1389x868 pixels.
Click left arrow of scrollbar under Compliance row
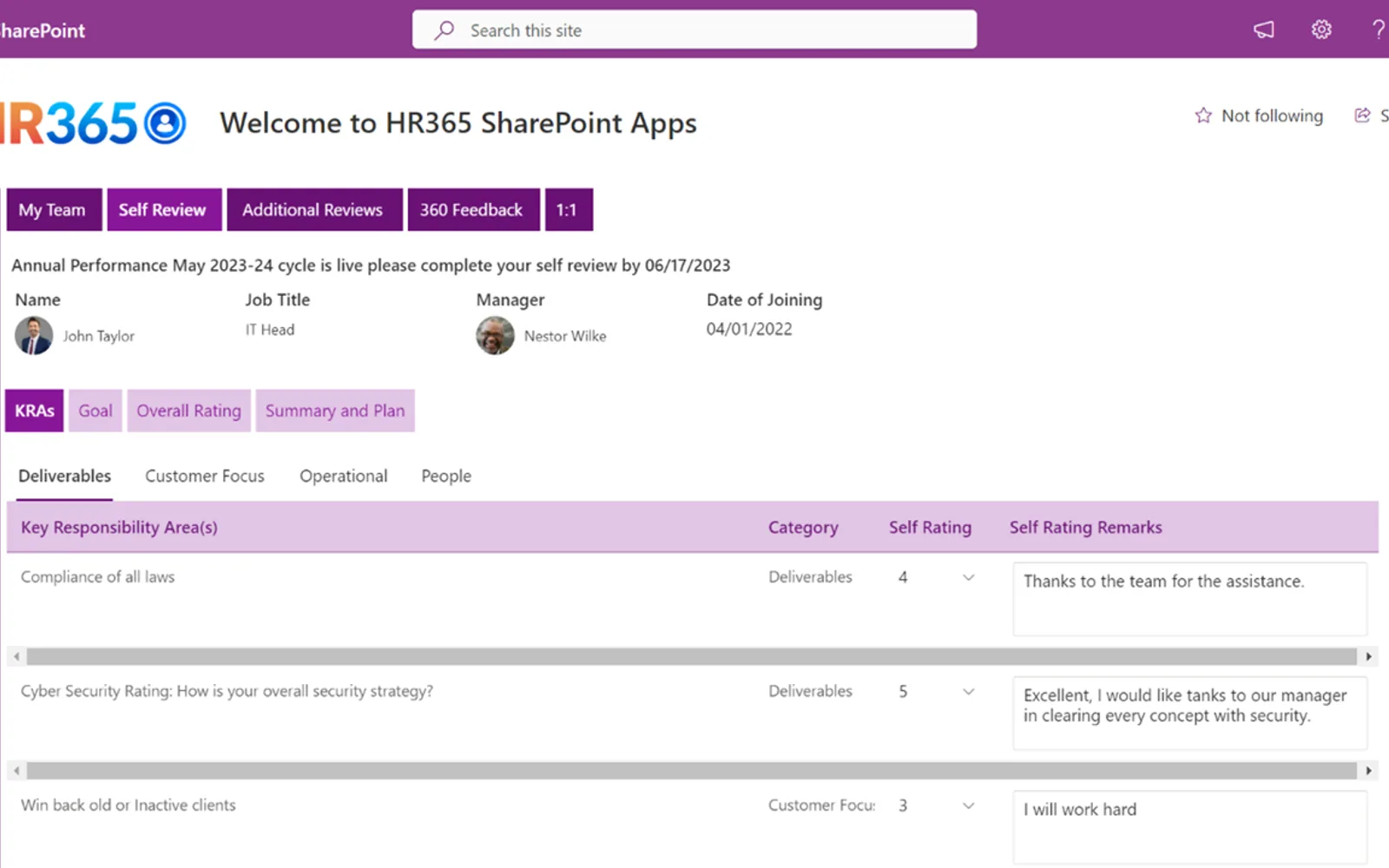point(16,657)
